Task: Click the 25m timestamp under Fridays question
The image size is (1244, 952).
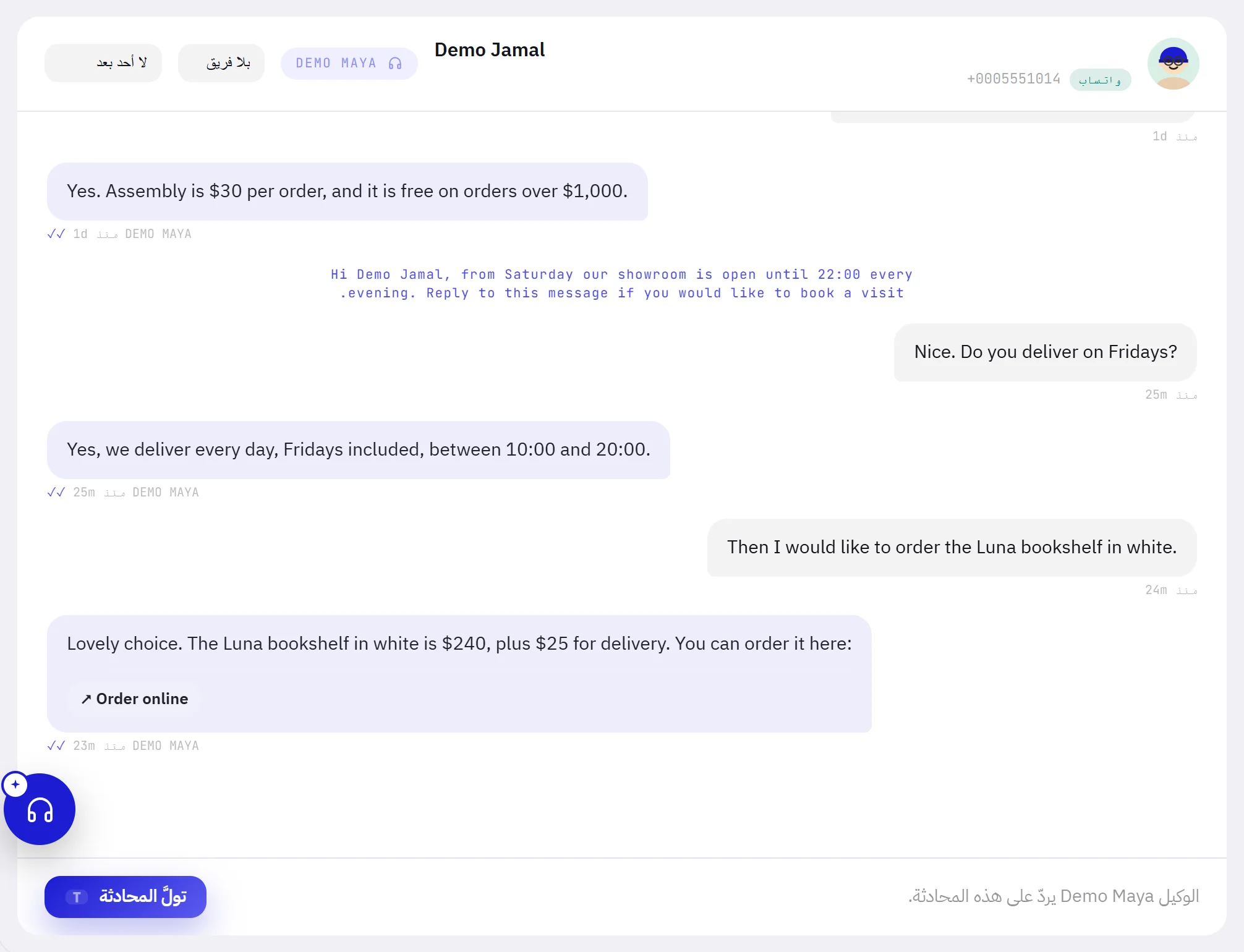Action: (x=1171, y=395)
